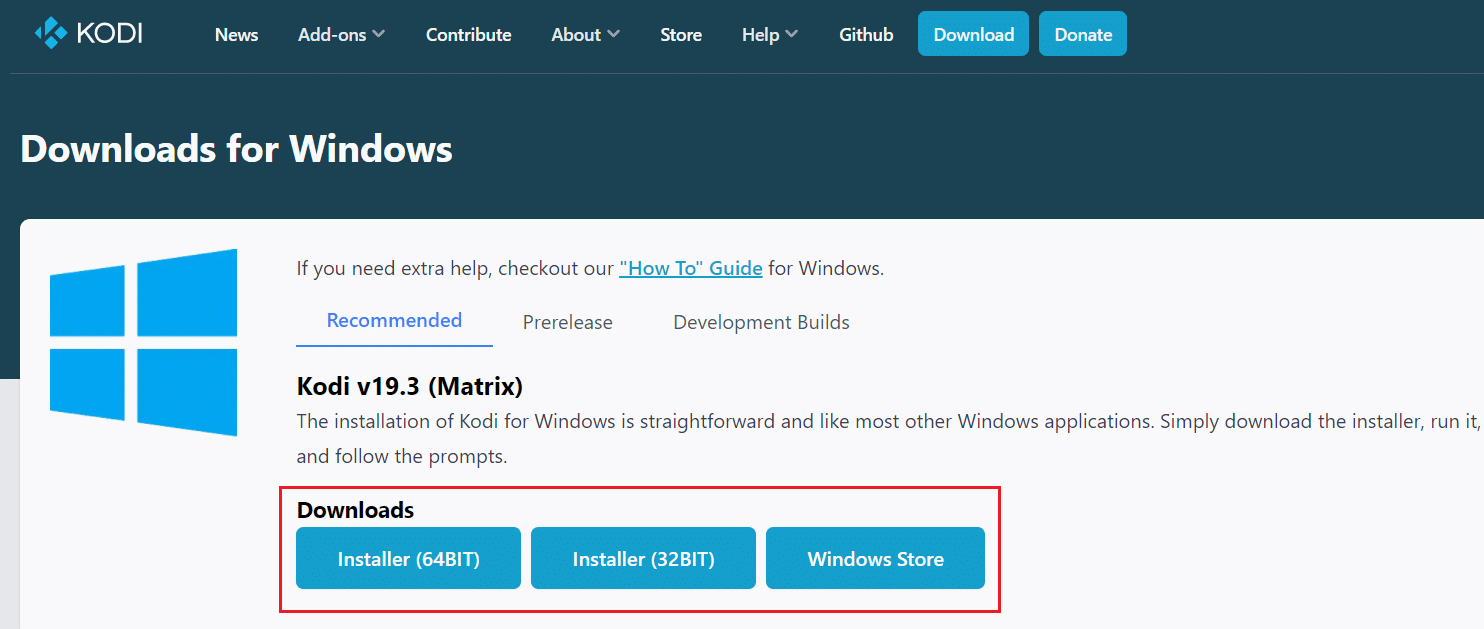Select the Recommended tab
This screenshot has width=1484, height=629.
[x=393, y=320]
